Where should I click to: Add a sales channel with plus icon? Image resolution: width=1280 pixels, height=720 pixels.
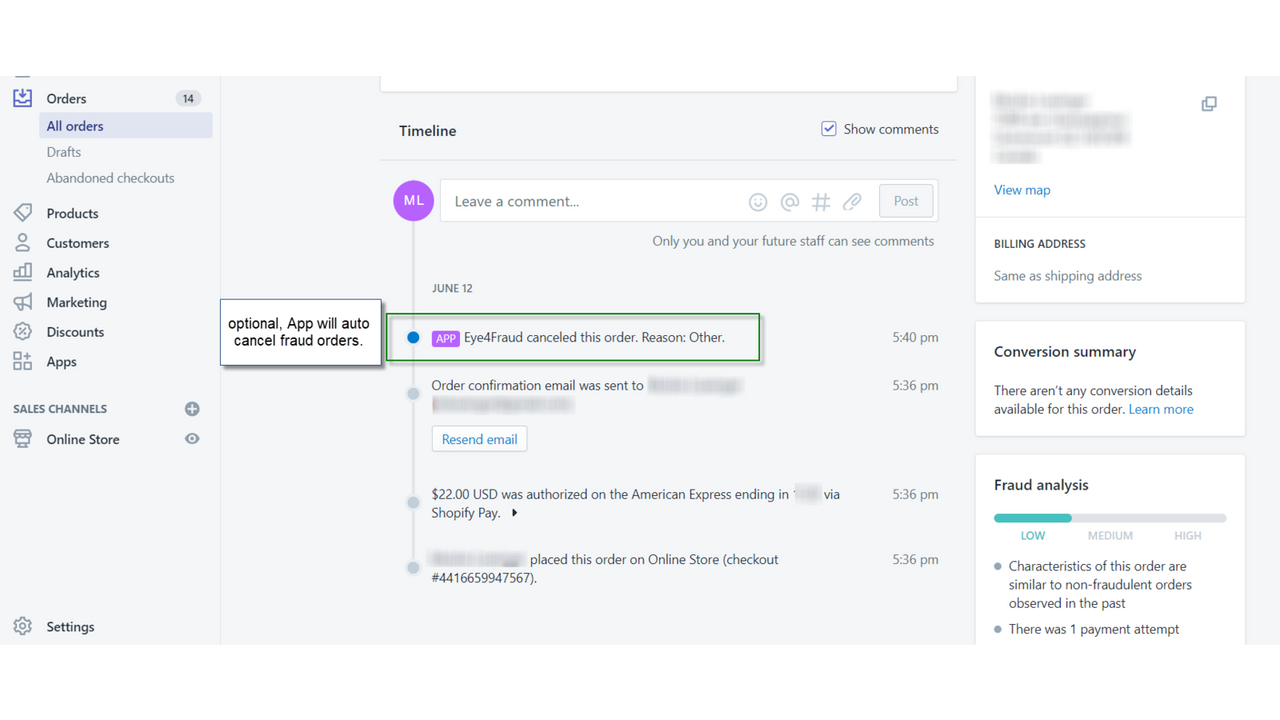pyautogui.click(x=192, y=409)
